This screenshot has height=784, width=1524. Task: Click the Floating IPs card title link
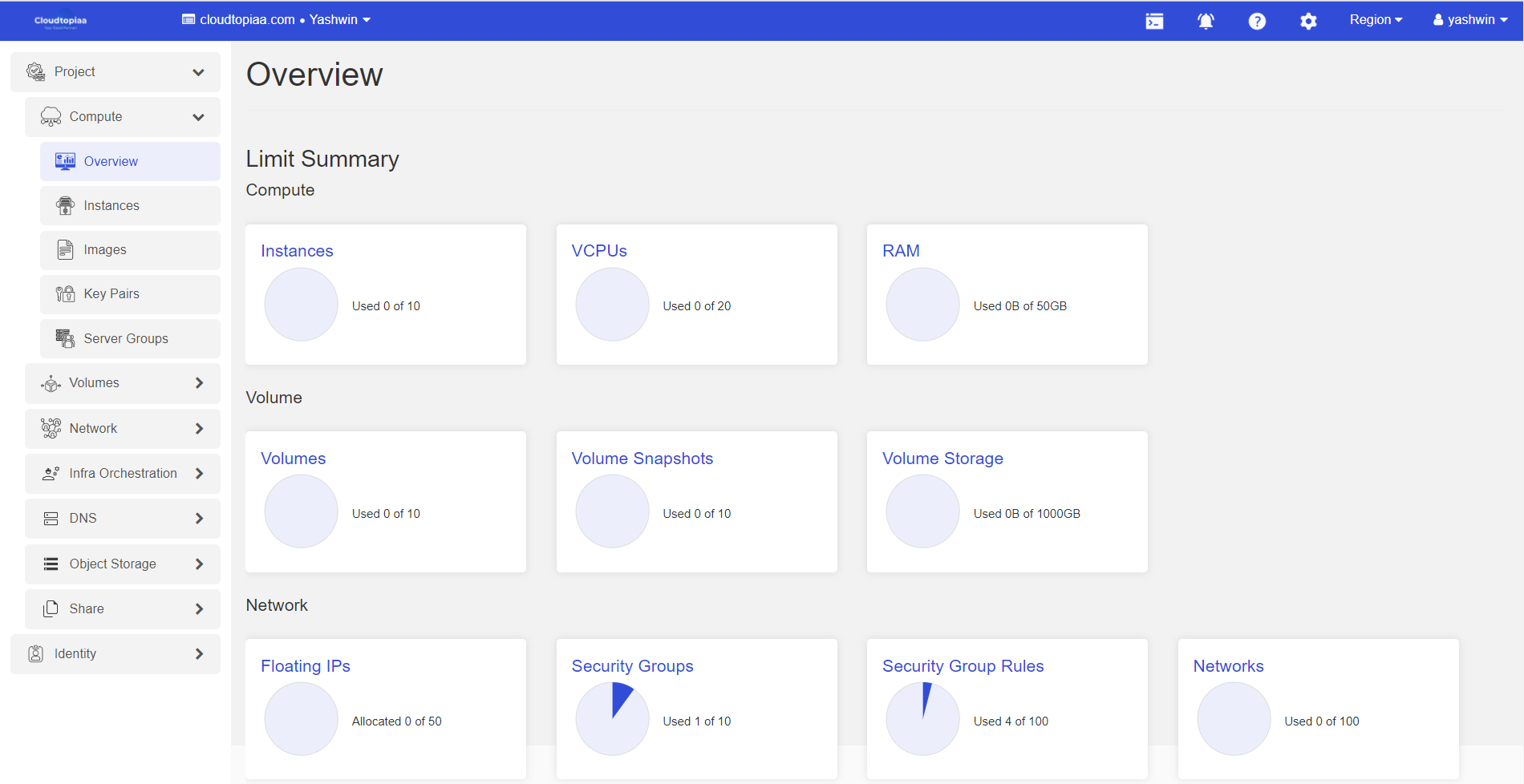point(306,666)
